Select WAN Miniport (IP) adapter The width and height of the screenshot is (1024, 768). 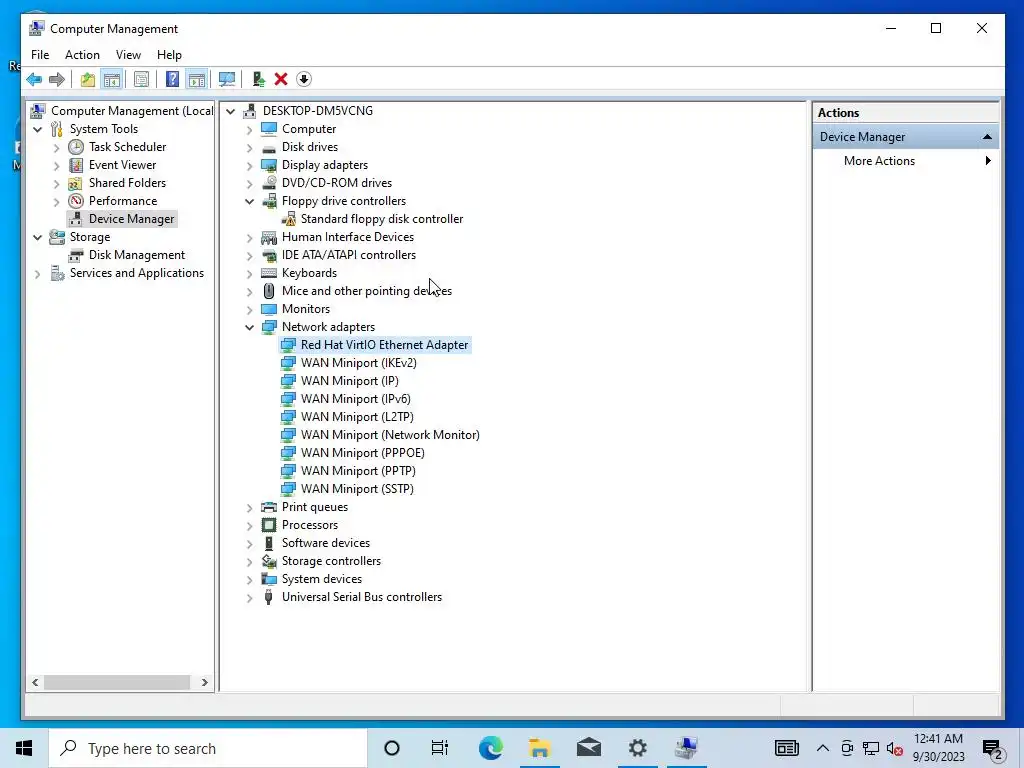(349, 381)
